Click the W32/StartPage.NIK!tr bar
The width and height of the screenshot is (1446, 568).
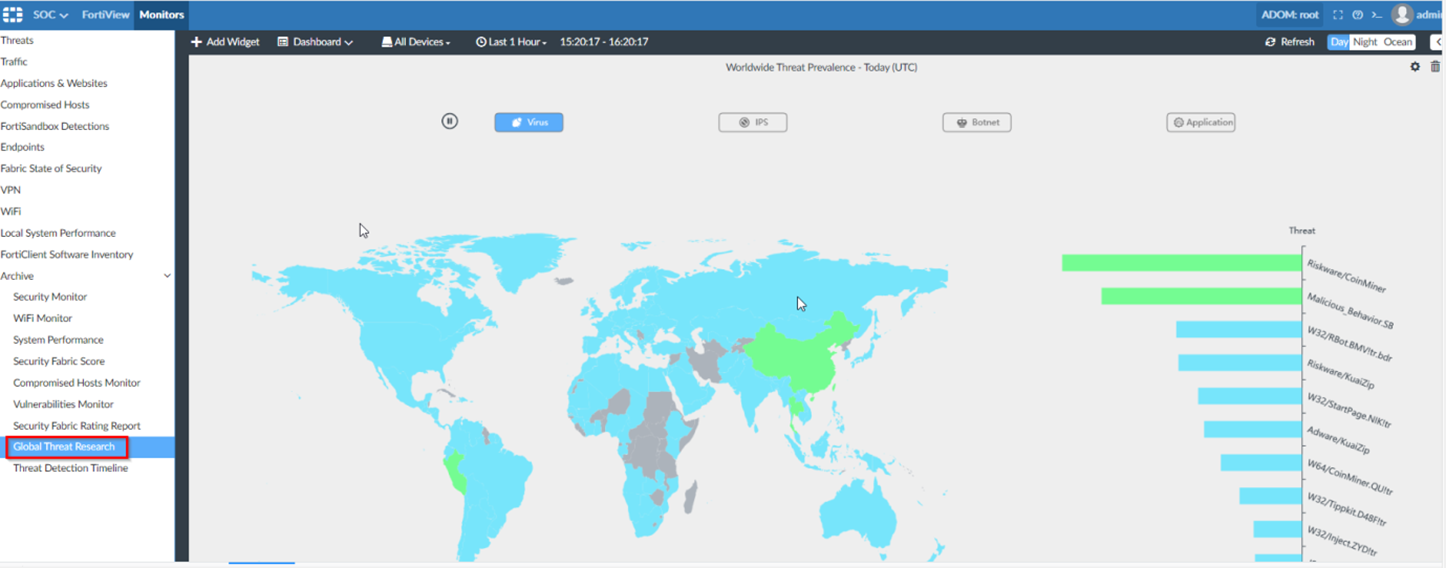(x=1249, y=396)
